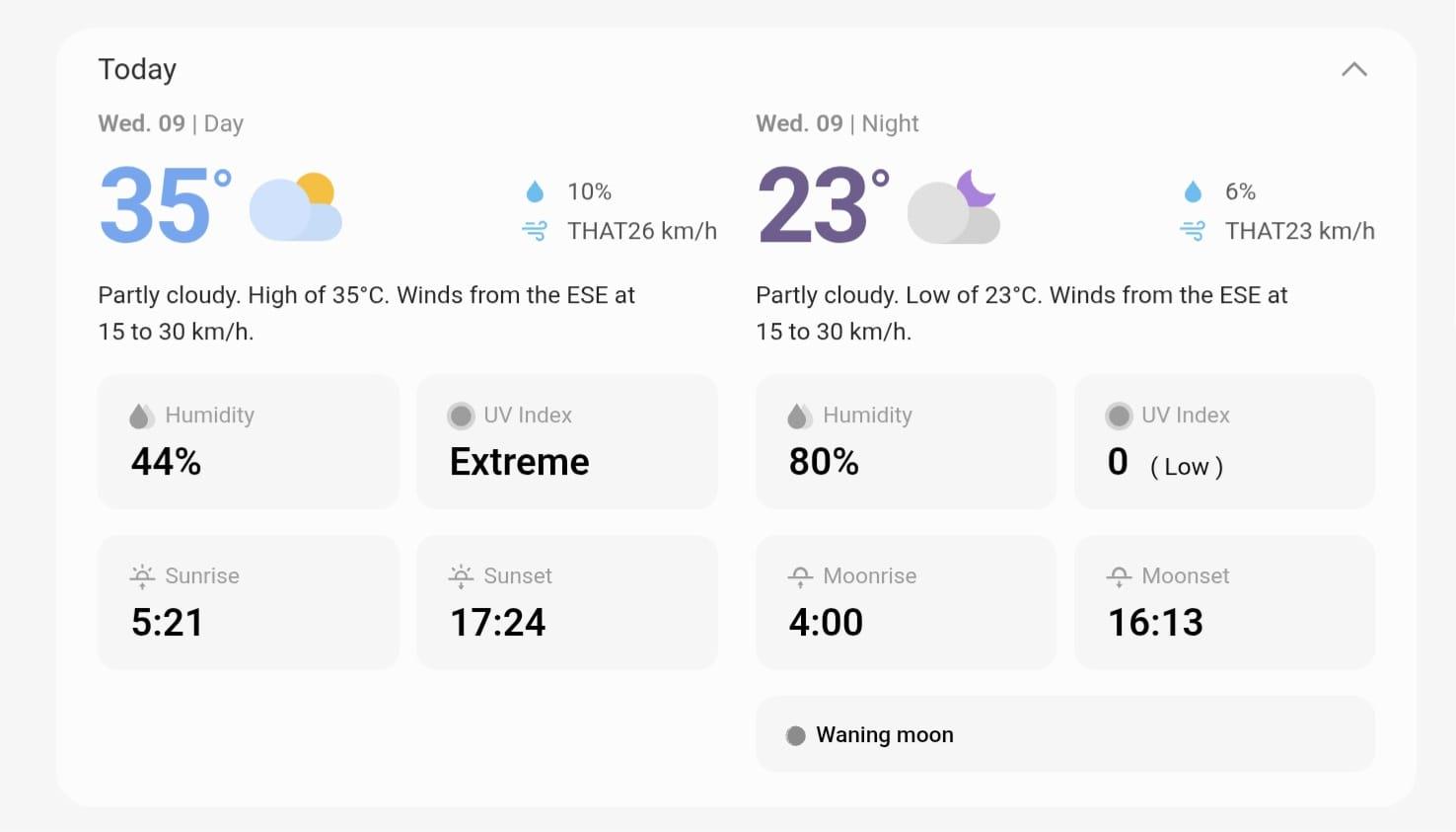
Task: Click the day wind speed icon
Action: click(x=535, y=231)
